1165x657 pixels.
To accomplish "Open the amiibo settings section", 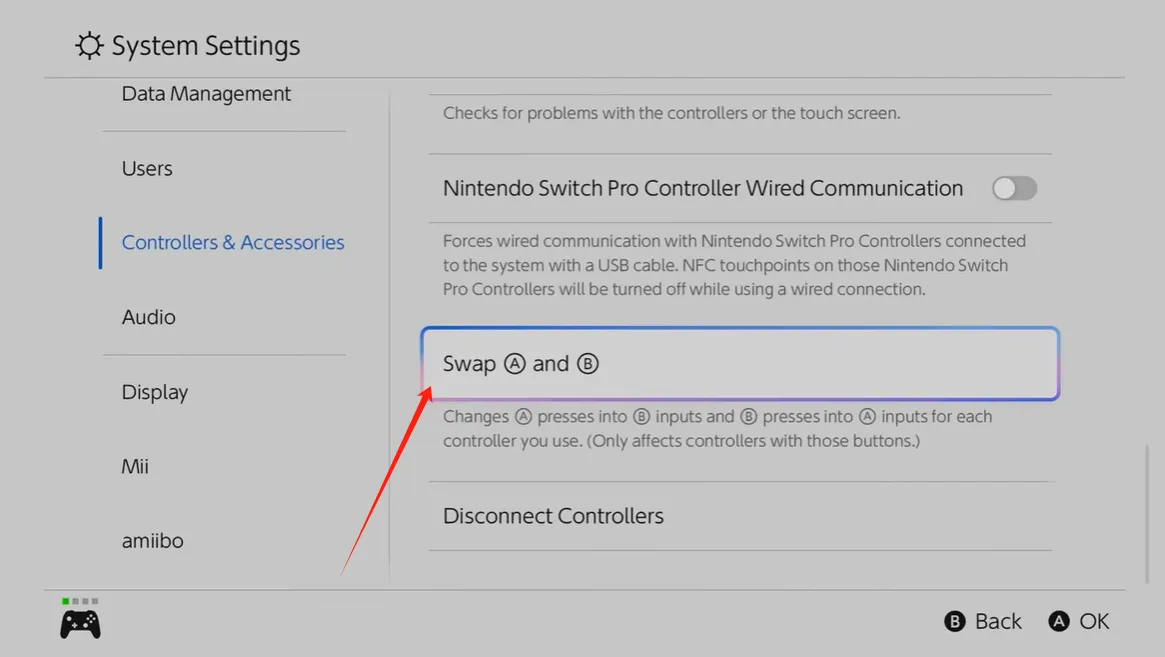I will click(153, 541).
